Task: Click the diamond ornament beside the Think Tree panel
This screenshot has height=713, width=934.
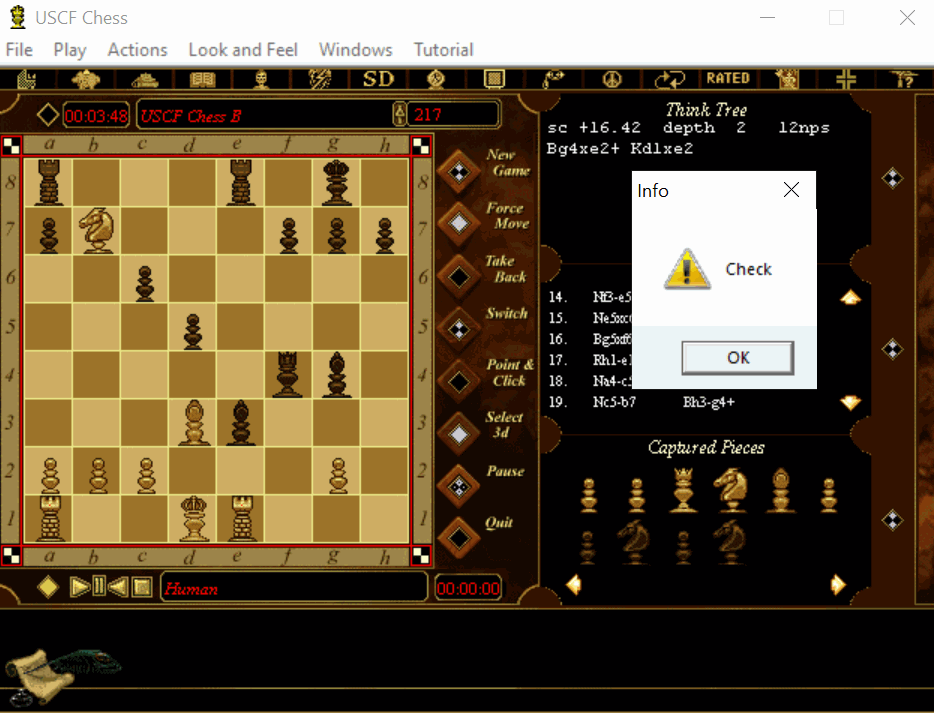Action: (892, 178)
